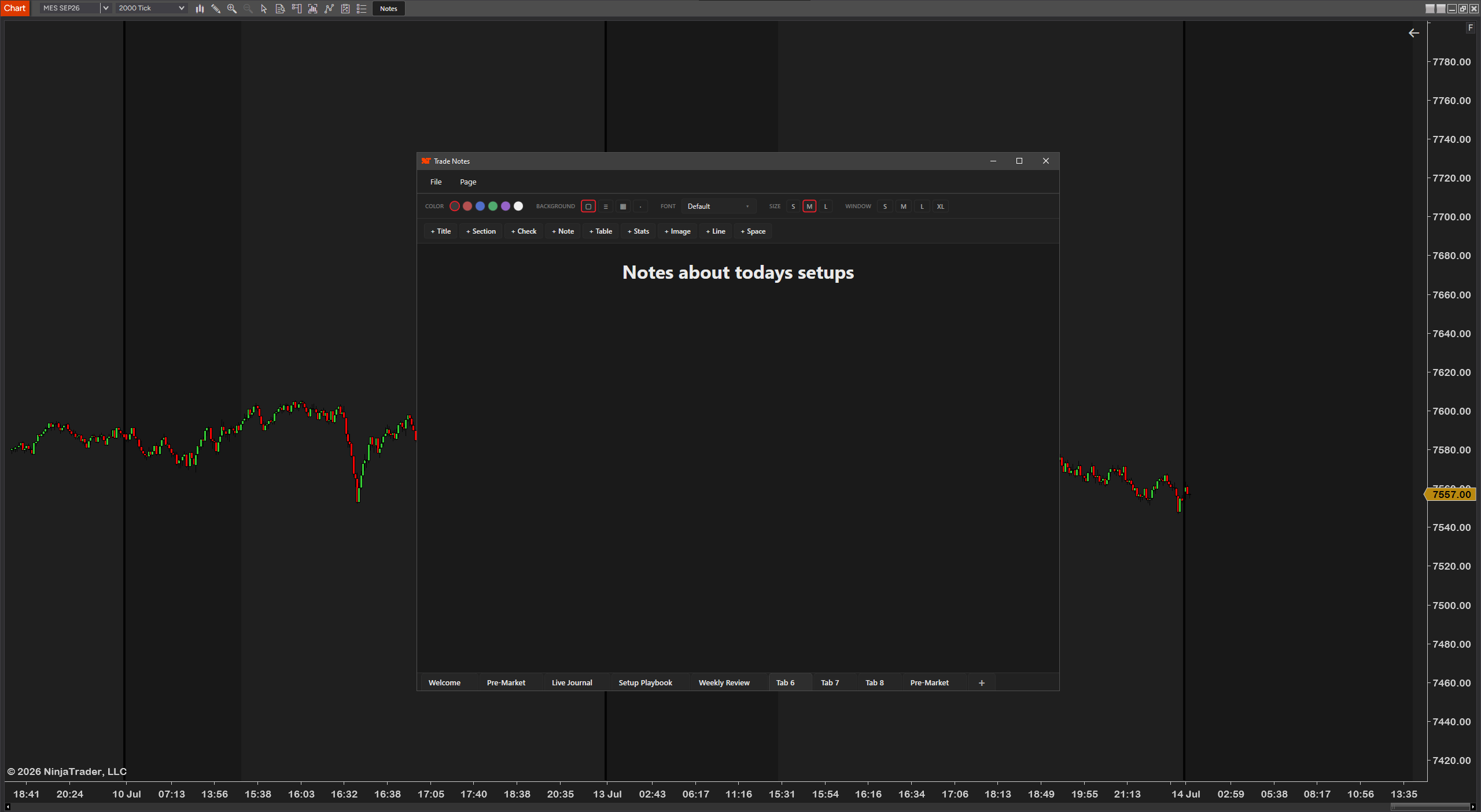
Task: Insert a divider with + Line
Action: 716,231
